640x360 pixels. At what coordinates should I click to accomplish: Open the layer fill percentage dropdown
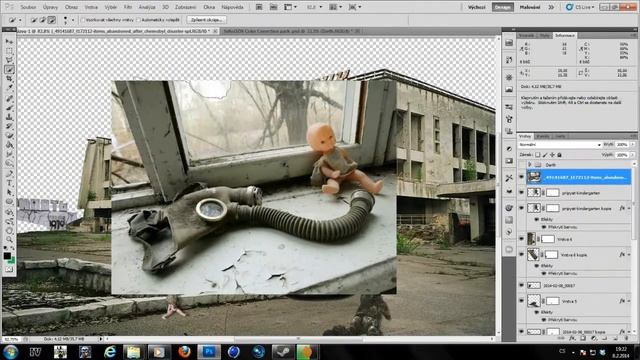click(x=633, y=155)
